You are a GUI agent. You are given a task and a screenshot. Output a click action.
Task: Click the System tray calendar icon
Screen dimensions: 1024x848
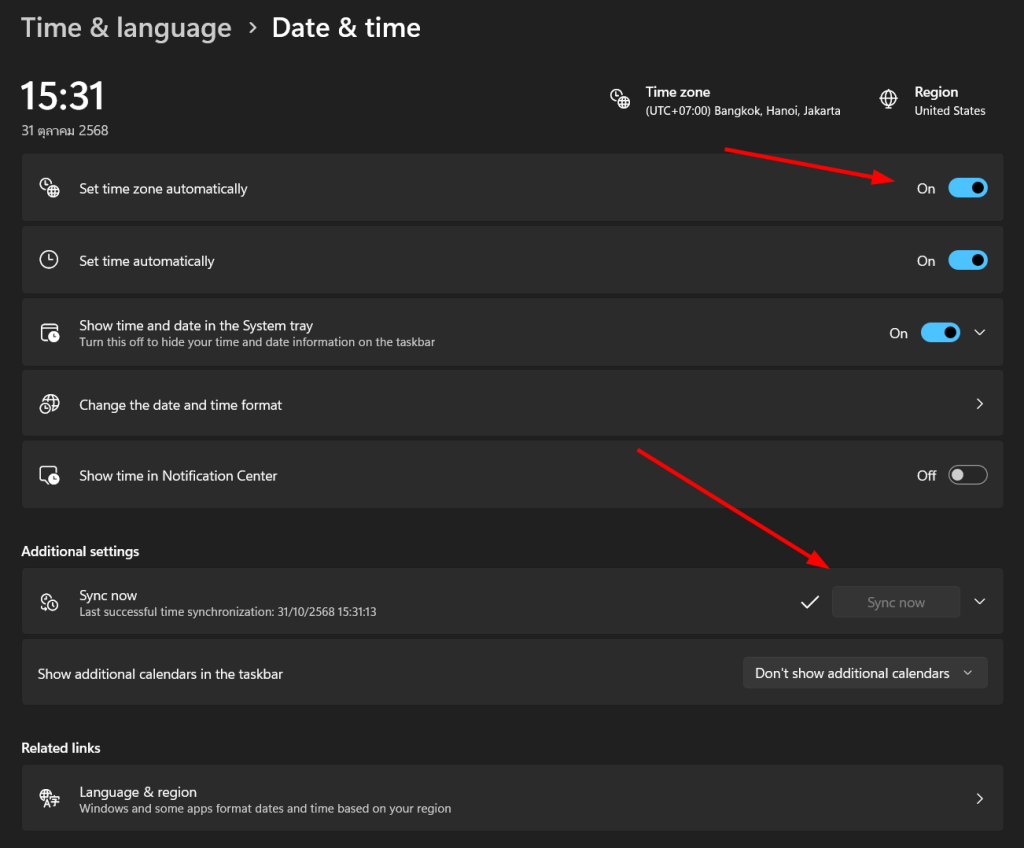(x=49, y=333)
